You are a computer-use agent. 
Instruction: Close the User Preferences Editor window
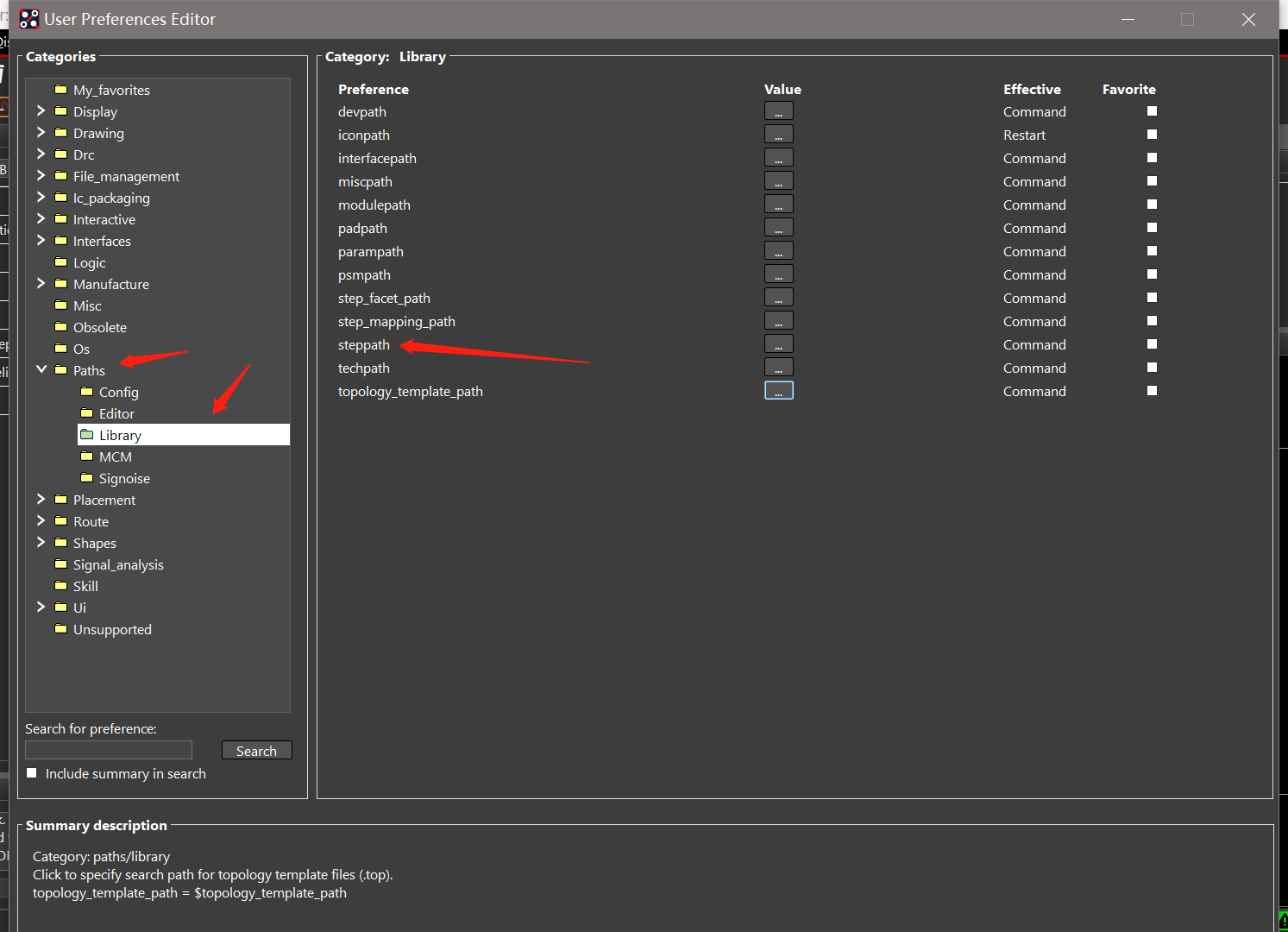[x=1248, y=19]
